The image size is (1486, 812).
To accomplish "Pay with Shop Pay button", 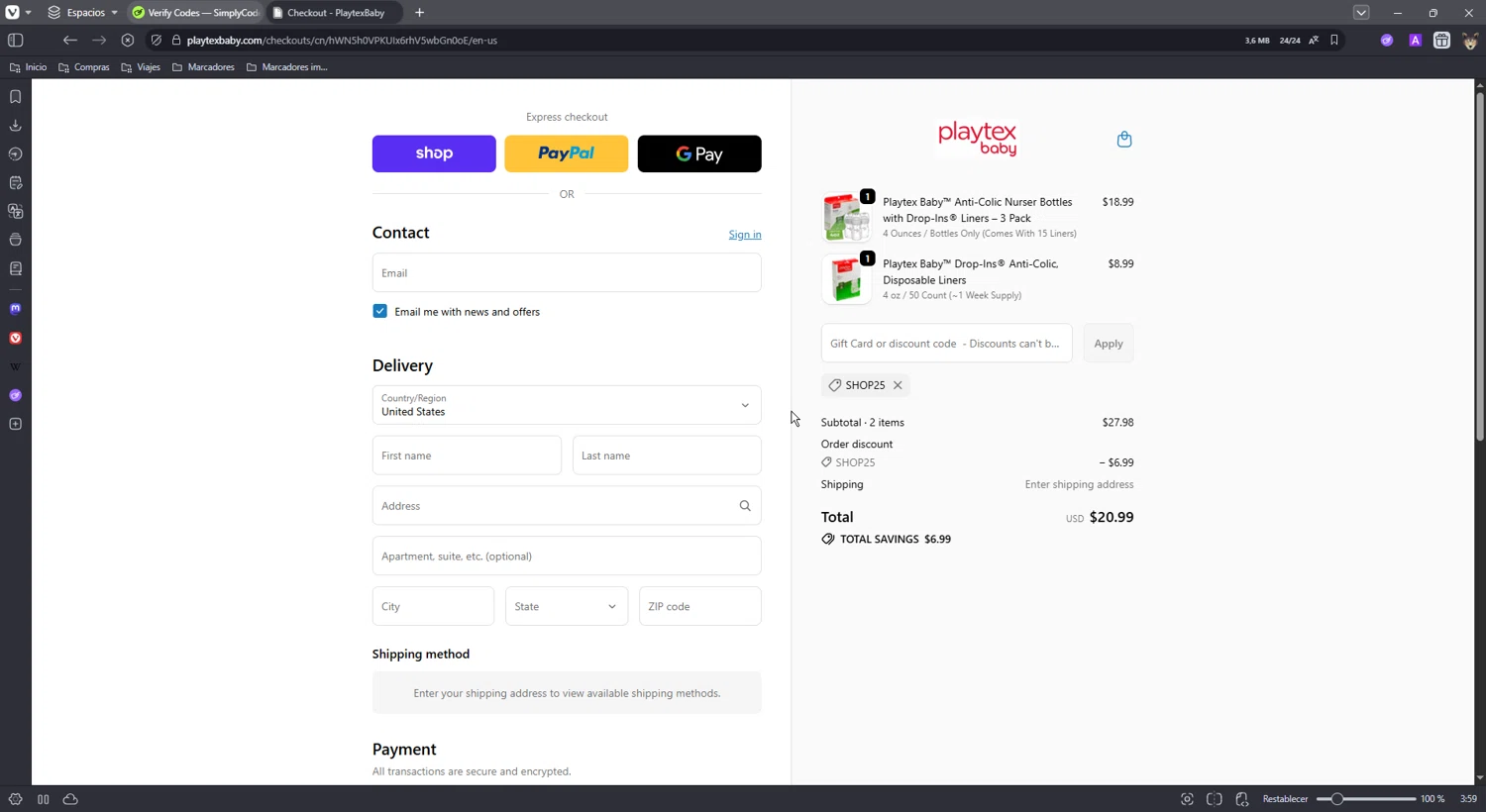I will [434, 153].
